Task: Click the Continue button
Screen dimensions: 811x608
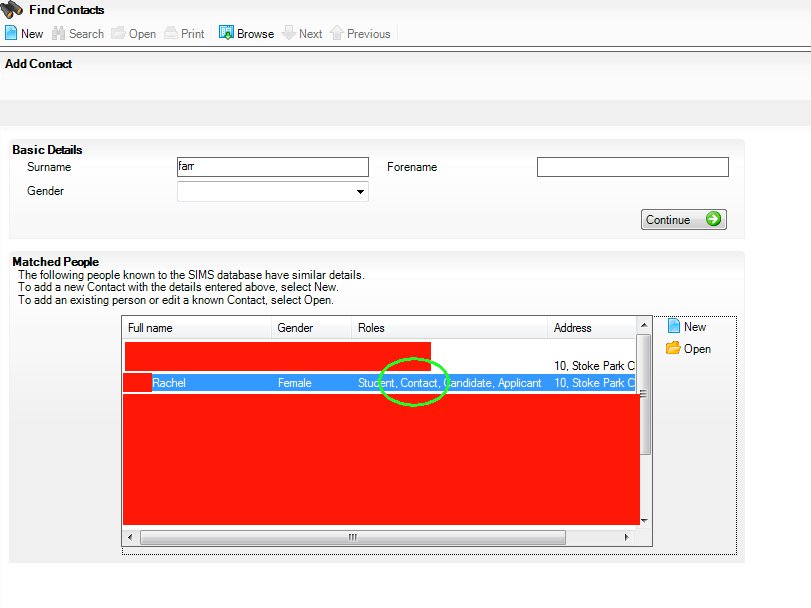Action: click(x=683, y=220)
